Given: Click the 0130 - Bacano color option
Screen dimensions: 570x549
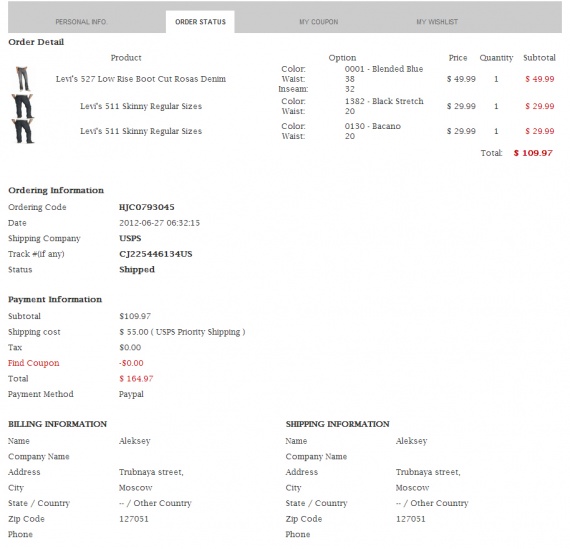Looking at the screenshot, I should (x=373, y=126).
